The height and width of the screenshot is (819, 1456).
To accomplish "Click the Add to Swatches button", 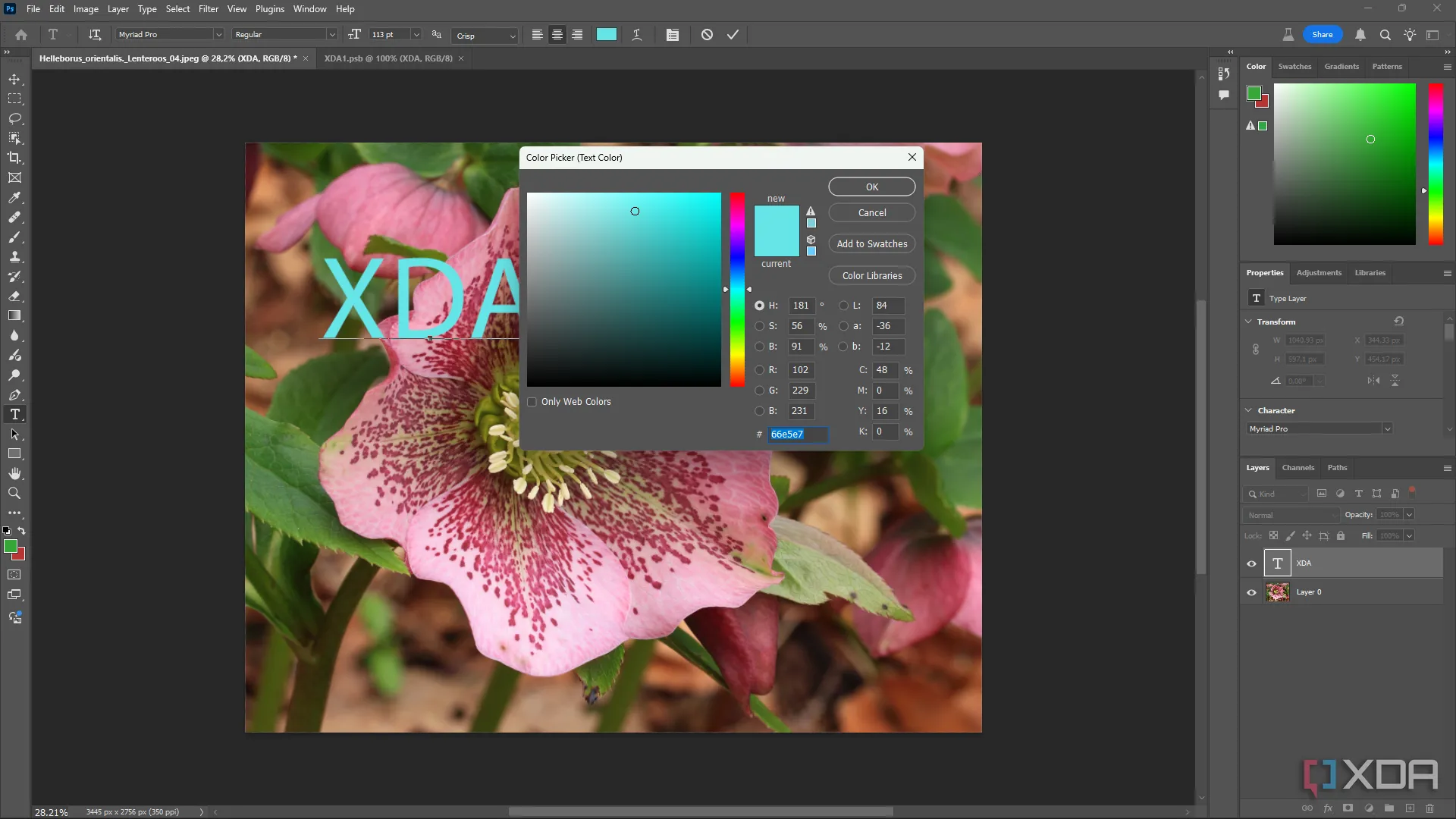I will pos(871,244).
